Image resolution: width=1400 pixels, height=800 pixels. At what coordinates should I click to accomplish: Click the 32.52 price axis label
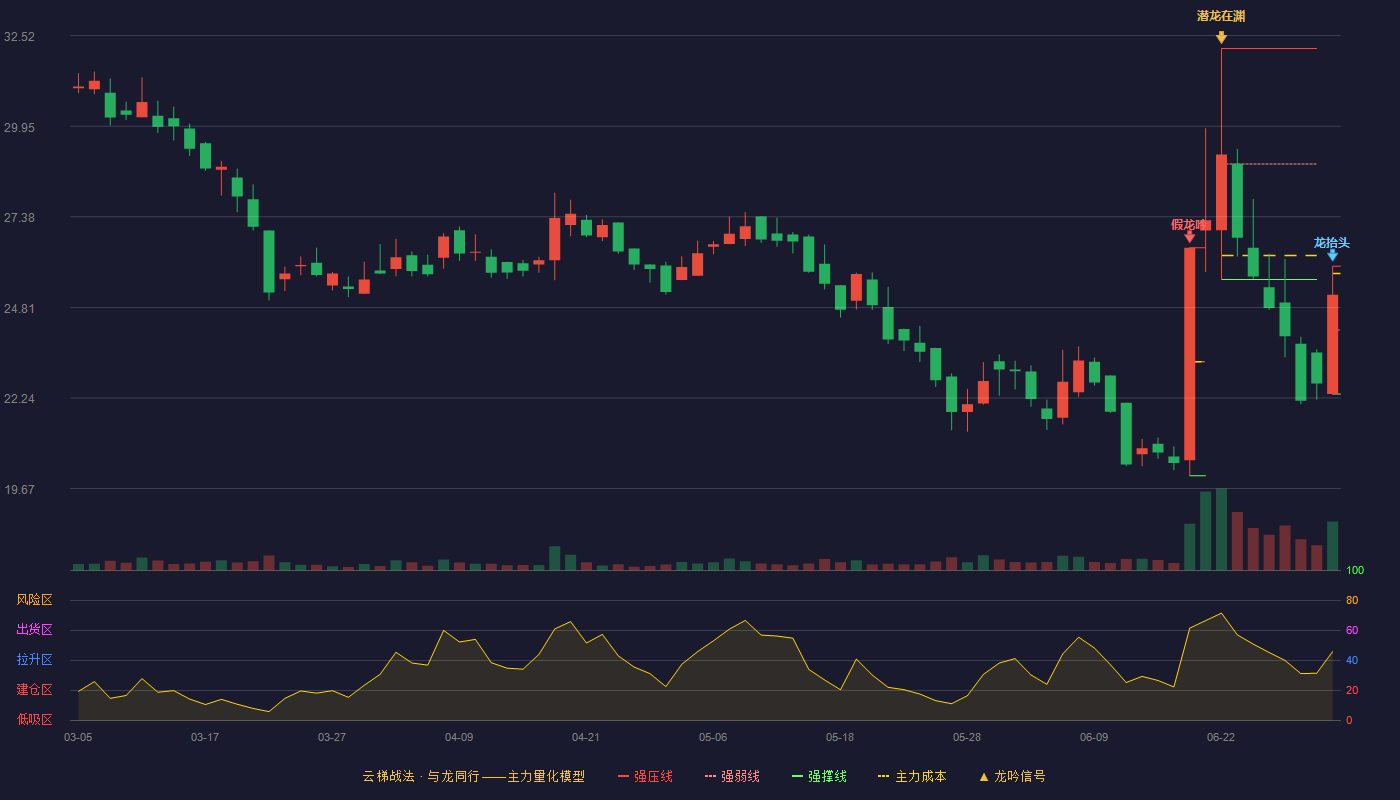pos(19,36)
